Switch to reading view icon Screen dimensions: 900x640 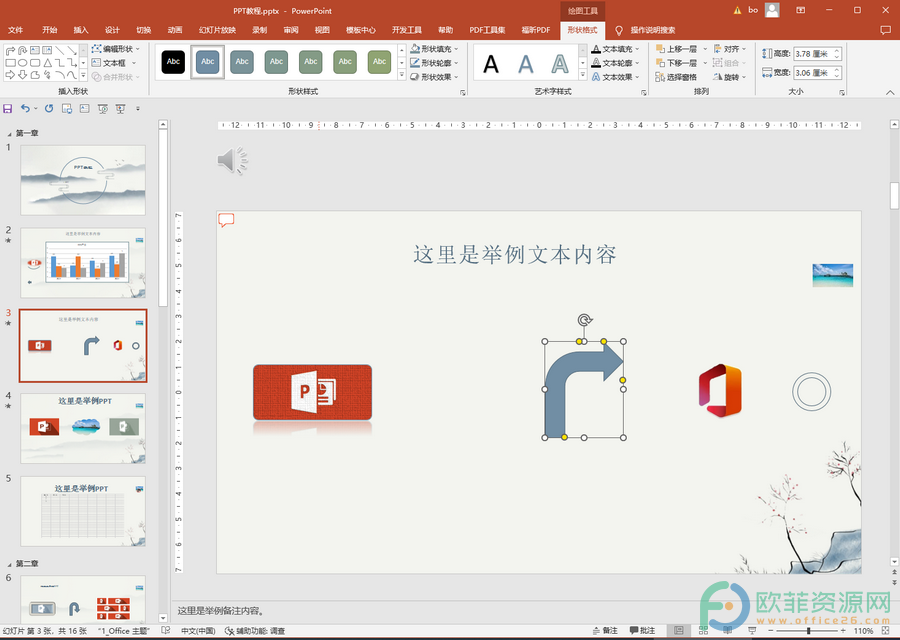(727, 630)
